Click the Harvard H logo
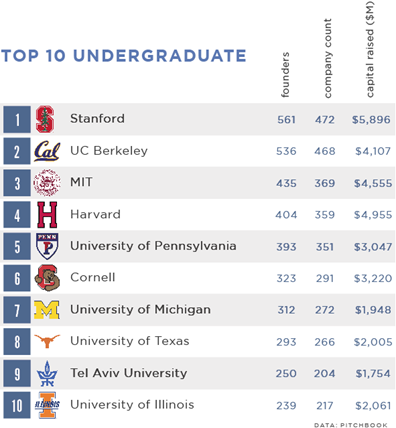The image size is (396, 428). pos(47,215)
